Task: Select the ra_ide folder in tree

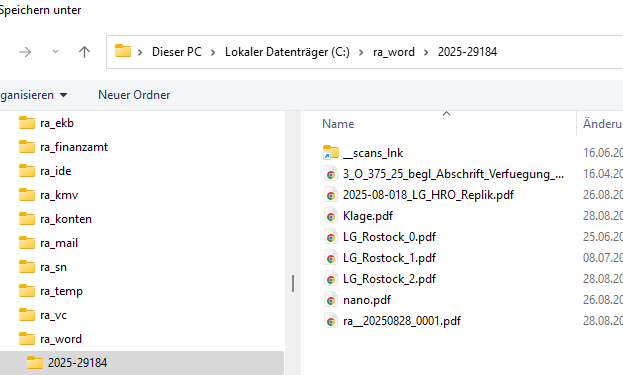Action: click(x=56, y=171)
